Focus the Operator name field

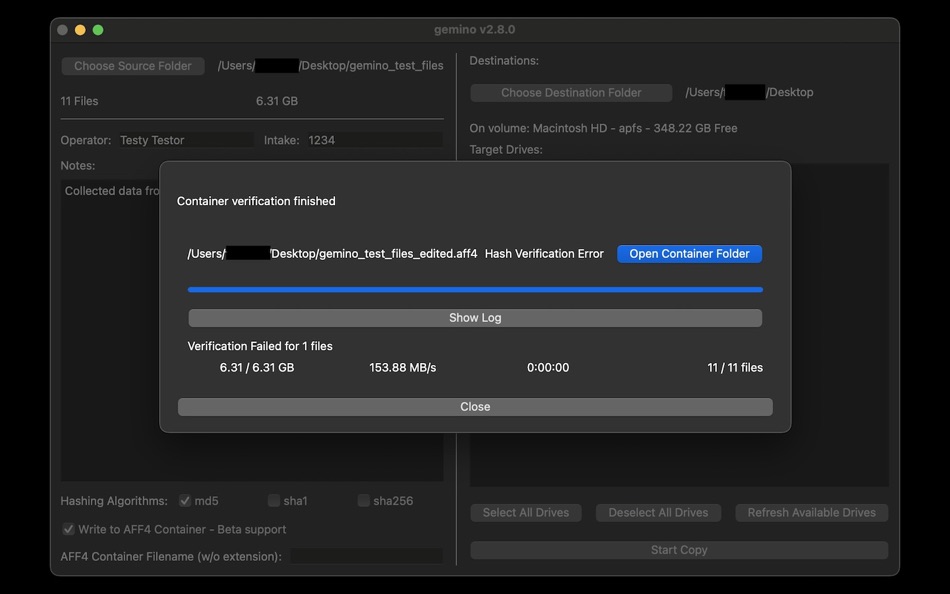coord(186,140)
